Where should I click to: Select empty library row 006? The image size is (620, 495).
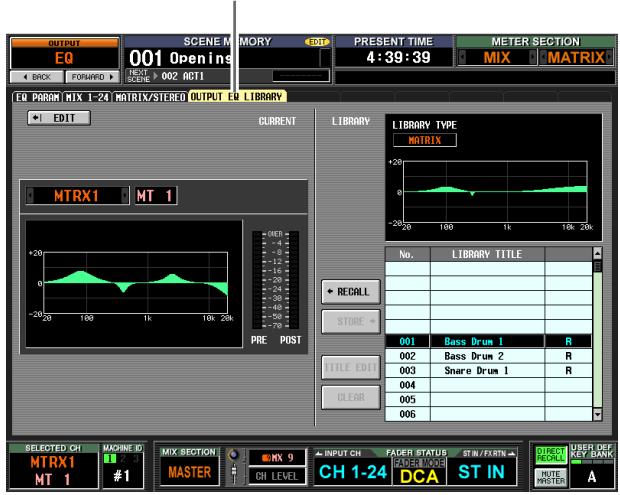pos(488,414)
